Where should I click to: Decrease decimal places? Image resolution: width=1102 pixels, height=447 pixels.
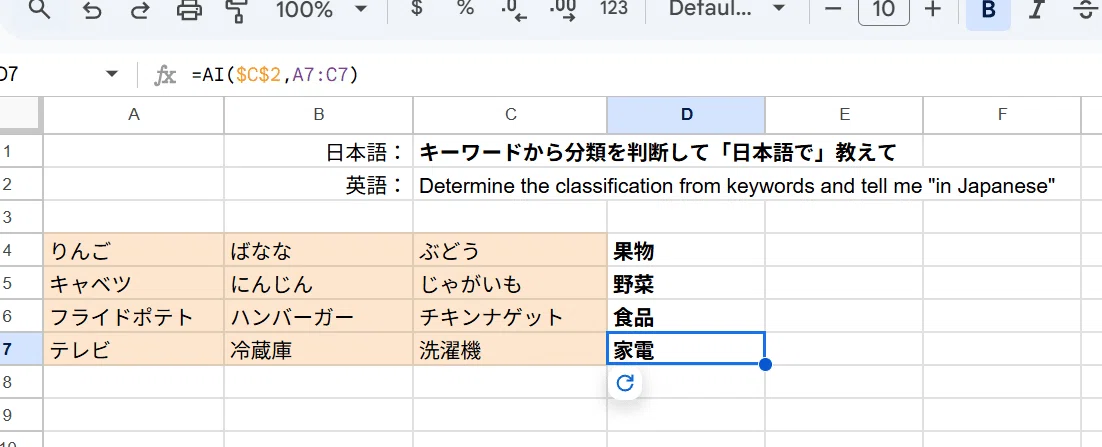pos(514,9)
